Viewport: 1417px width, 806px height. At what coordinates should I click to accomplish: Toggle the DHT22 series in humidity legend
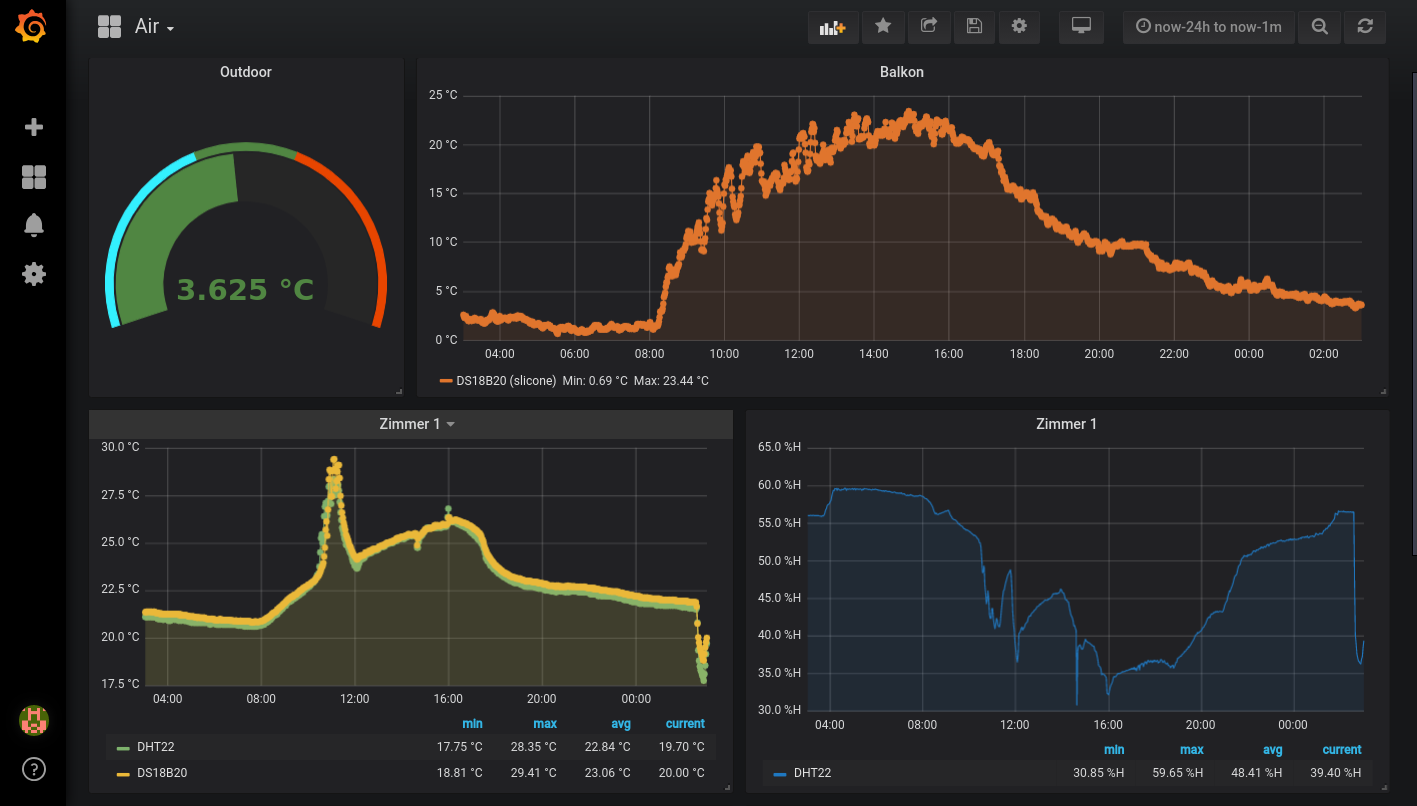pyautogui.click(x=812, y=773)
